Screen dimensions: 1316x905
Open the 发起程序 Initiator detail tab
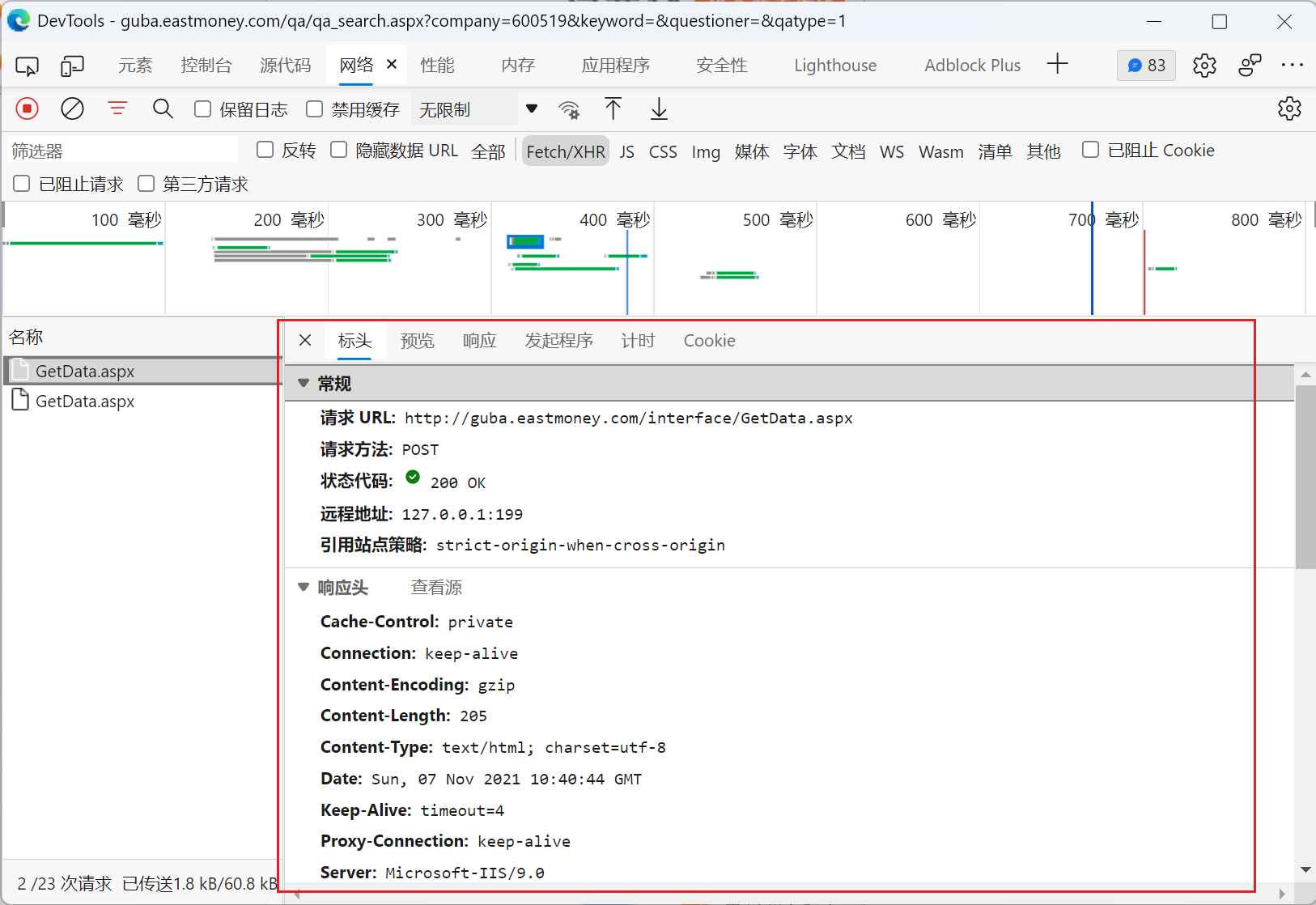coord(559,341)
